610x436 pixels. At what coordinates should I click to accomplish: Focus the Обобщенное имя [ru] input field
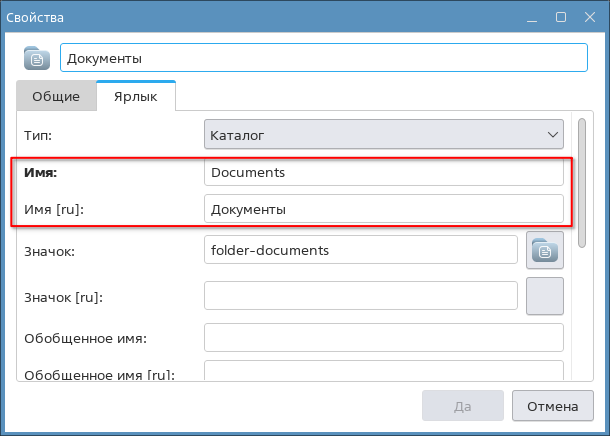(383, 373)
